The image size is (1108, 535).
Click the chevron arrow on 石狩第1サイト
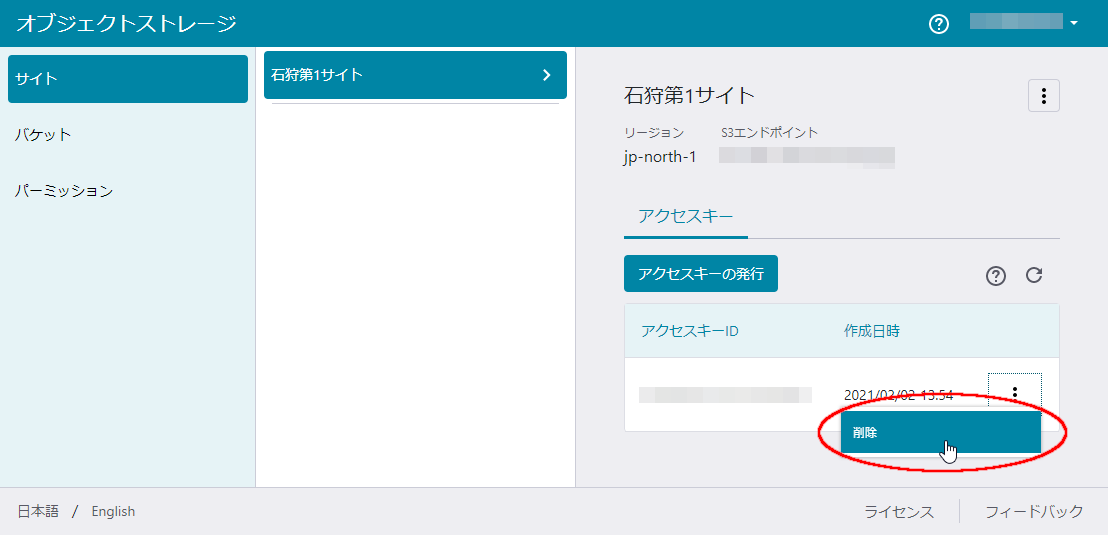pyautogui.click(x=546, y=75)
